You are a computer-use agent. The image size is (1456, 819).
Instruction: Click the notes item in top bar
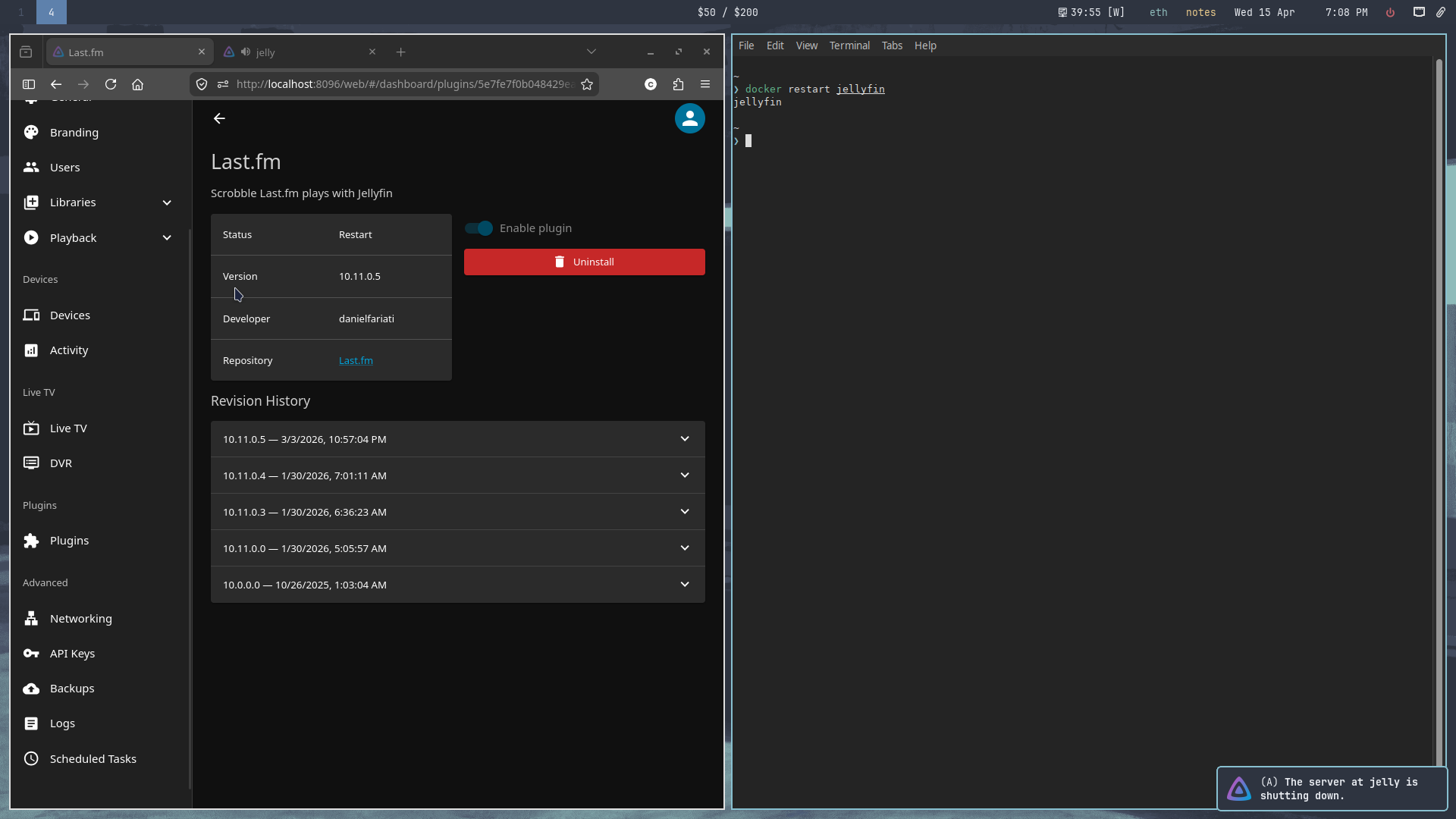[1200, 12]
